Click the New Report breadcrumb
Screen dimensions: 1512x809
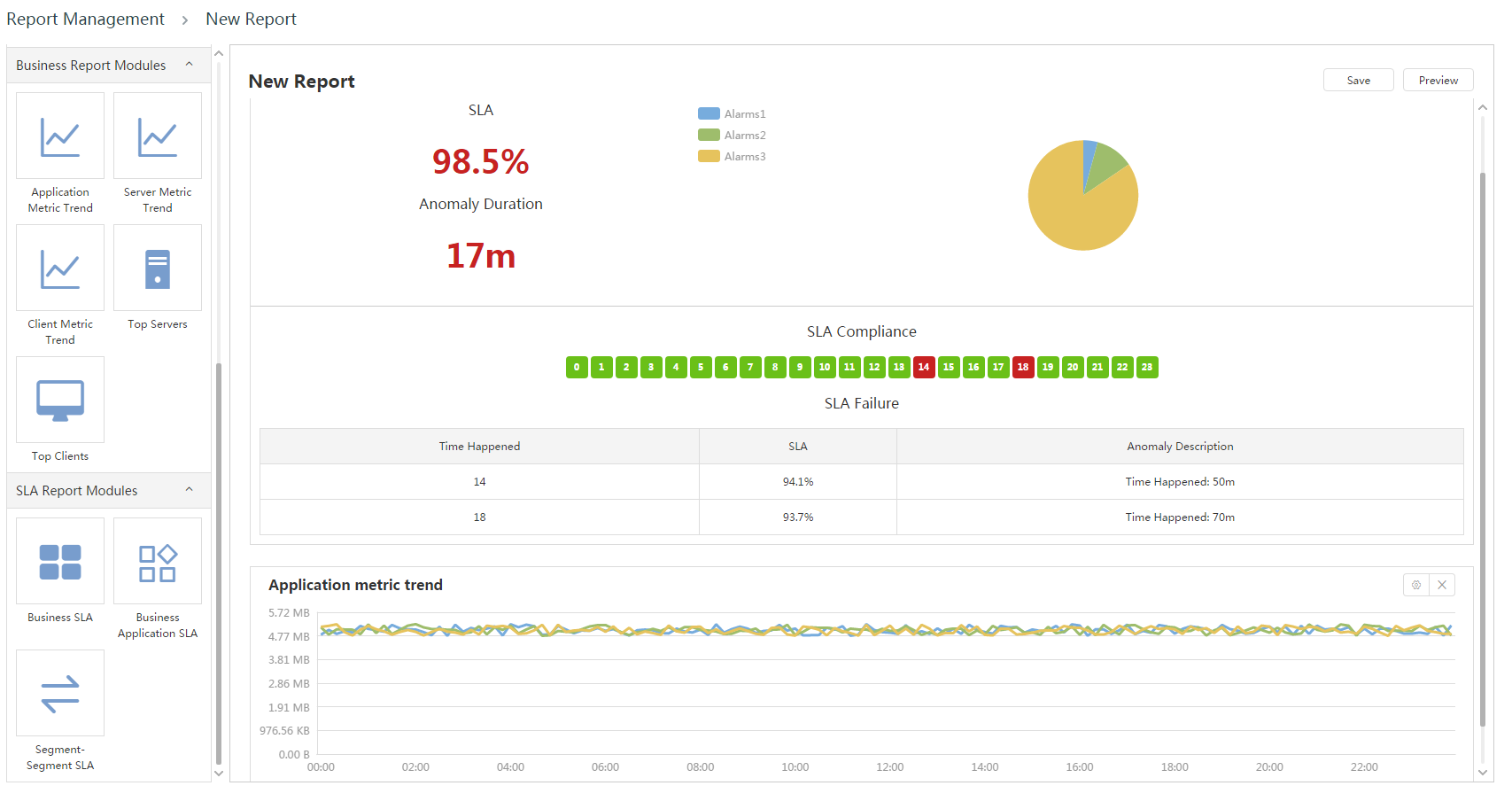pyautogui.click(x=251, y=19)
